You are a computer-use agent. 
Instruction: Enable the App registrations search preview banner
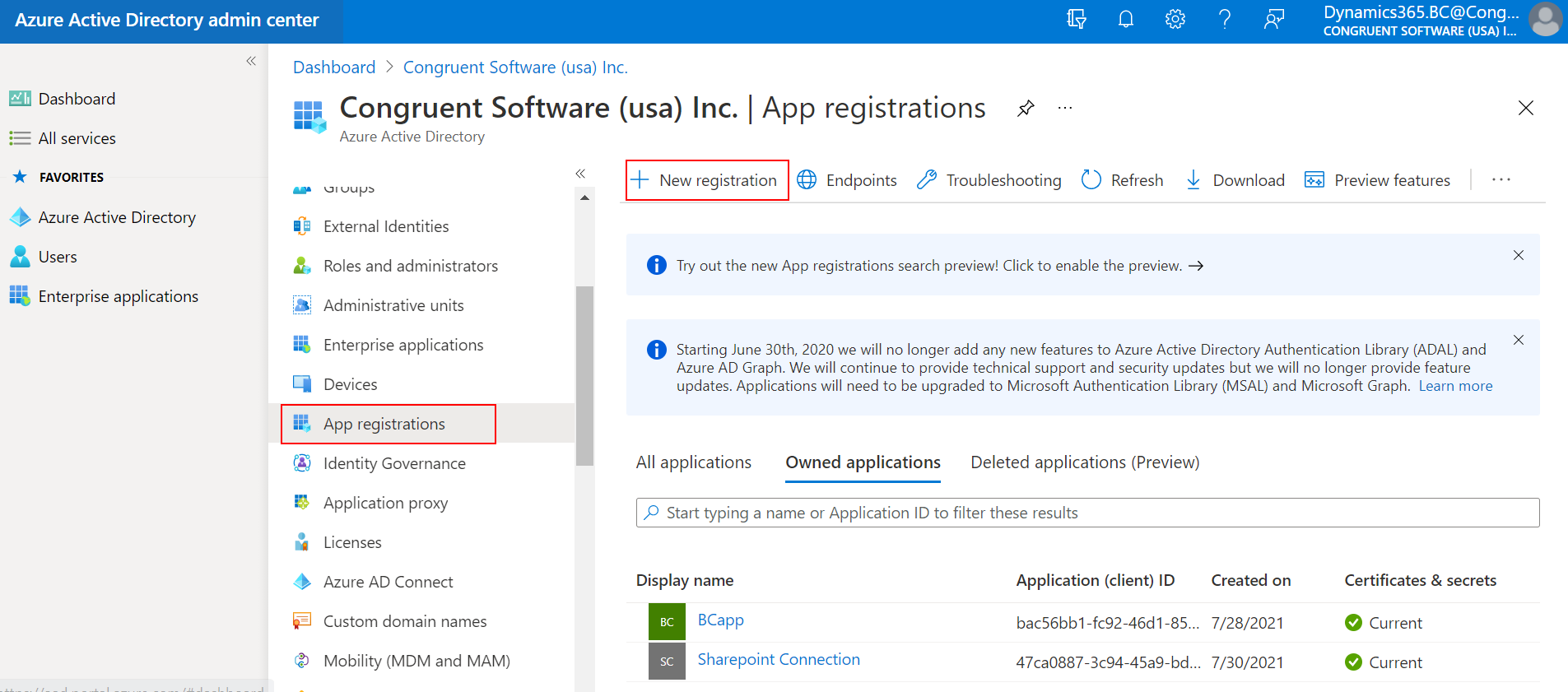940,266
